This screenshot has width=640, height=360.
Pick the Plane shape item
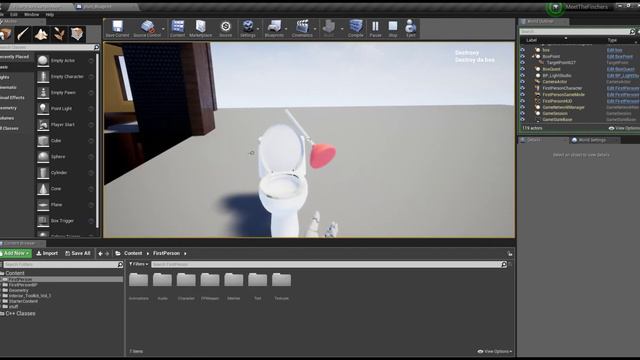pos(65,204)
